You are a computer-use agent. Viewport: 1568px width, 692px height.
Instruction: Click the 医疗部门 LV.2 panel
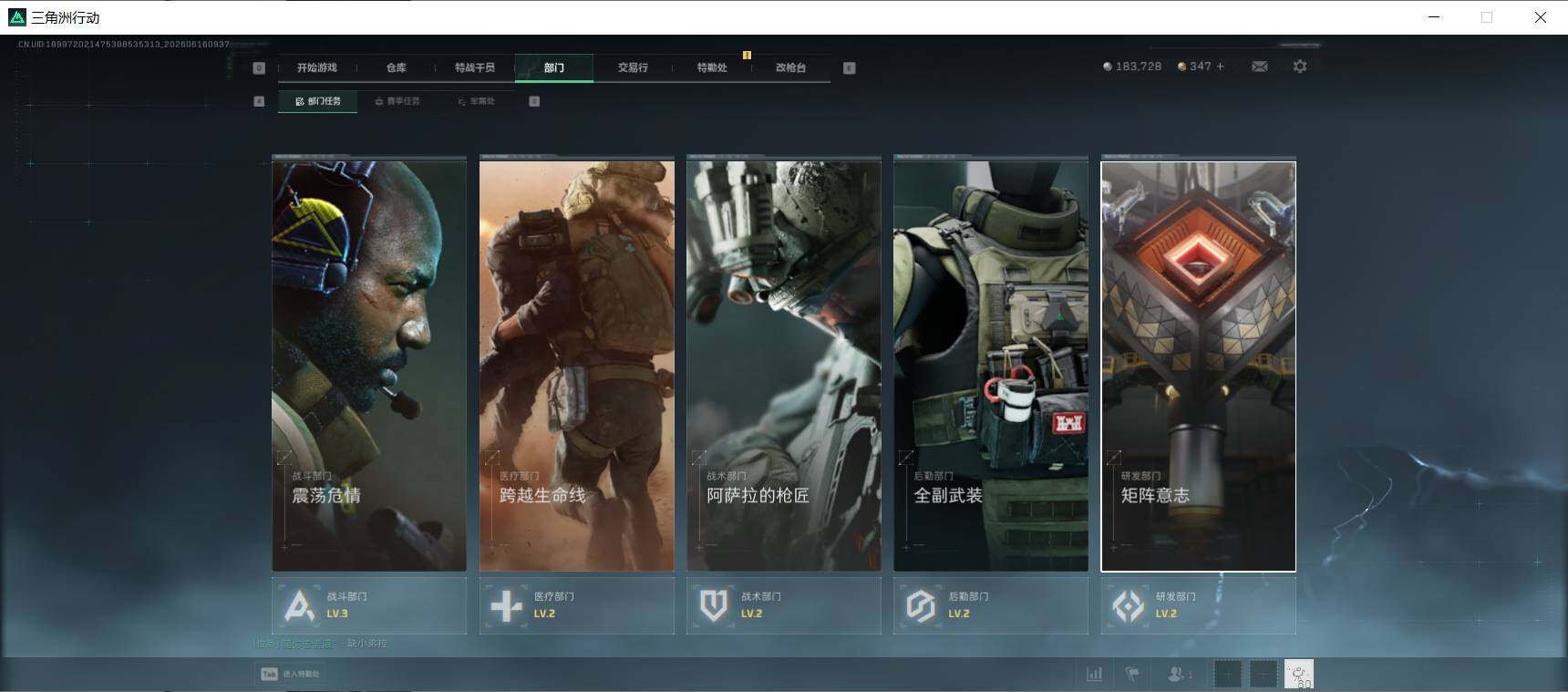click(577, 605)
